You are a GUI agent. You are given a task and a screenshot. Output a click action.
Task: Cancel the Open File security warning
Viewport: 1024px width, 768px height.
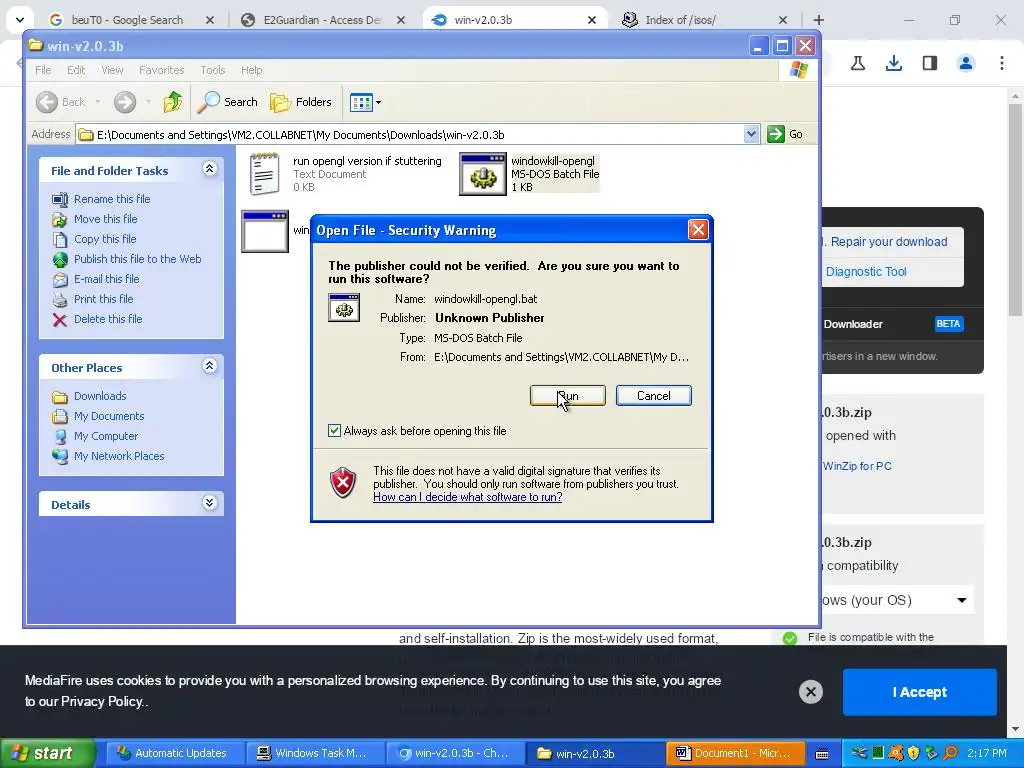pyautogui.click(x=653, y=396)
